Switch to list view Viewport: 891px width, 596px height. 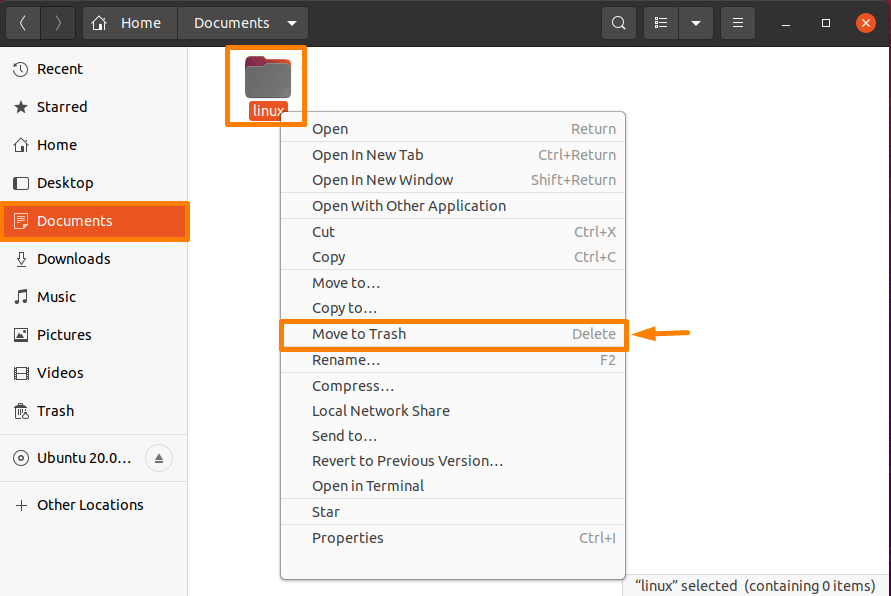pyautogui.click(x=660, y=22)
